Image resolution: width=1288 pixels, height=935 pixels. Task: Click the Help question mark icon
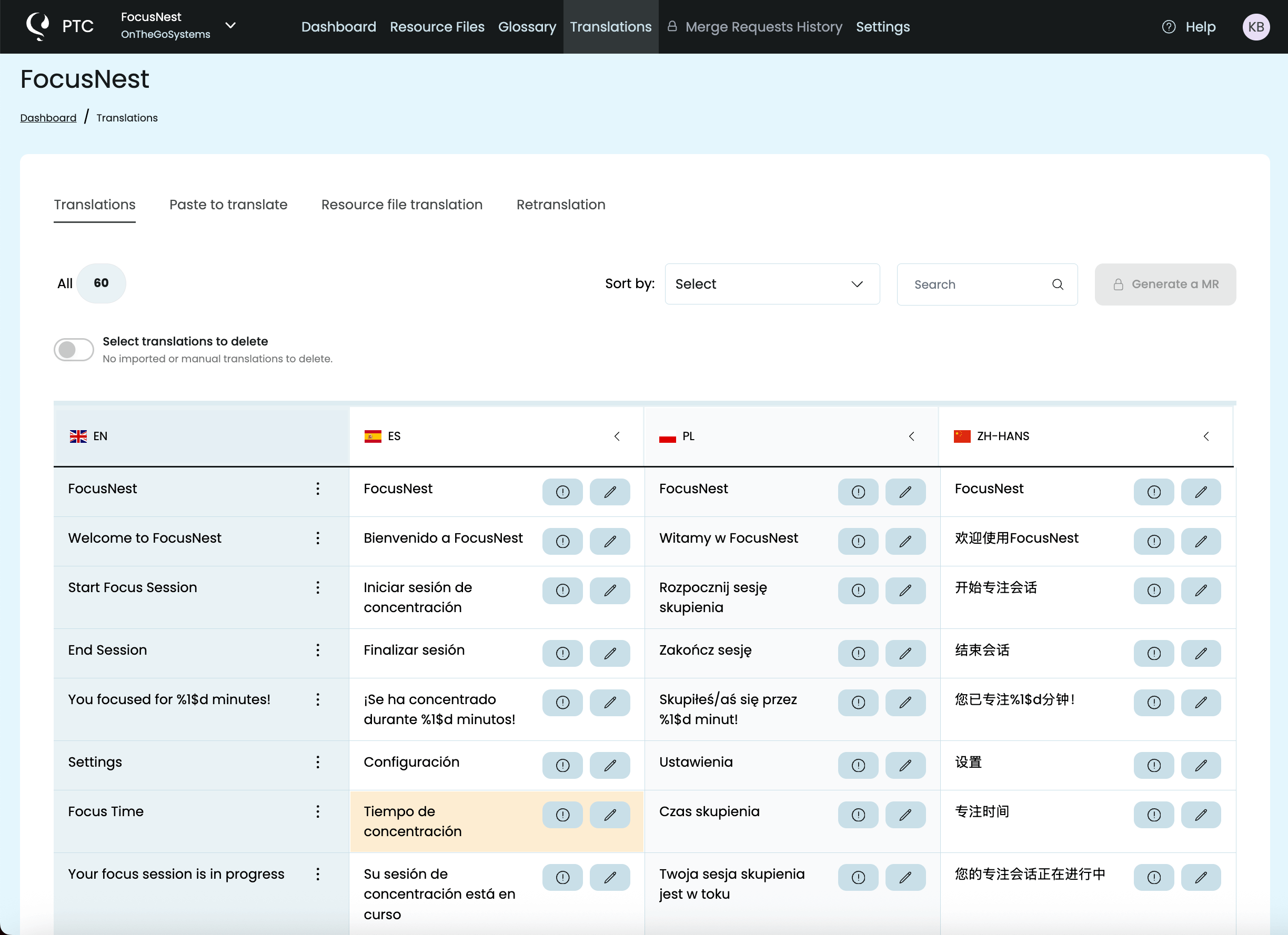click(1169, 27)
